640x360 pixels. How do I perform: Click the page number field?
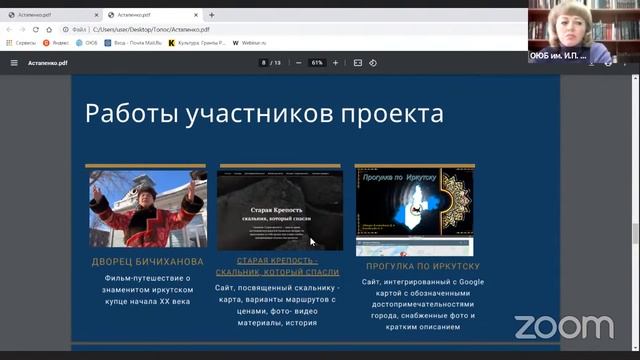click(264, 63)
